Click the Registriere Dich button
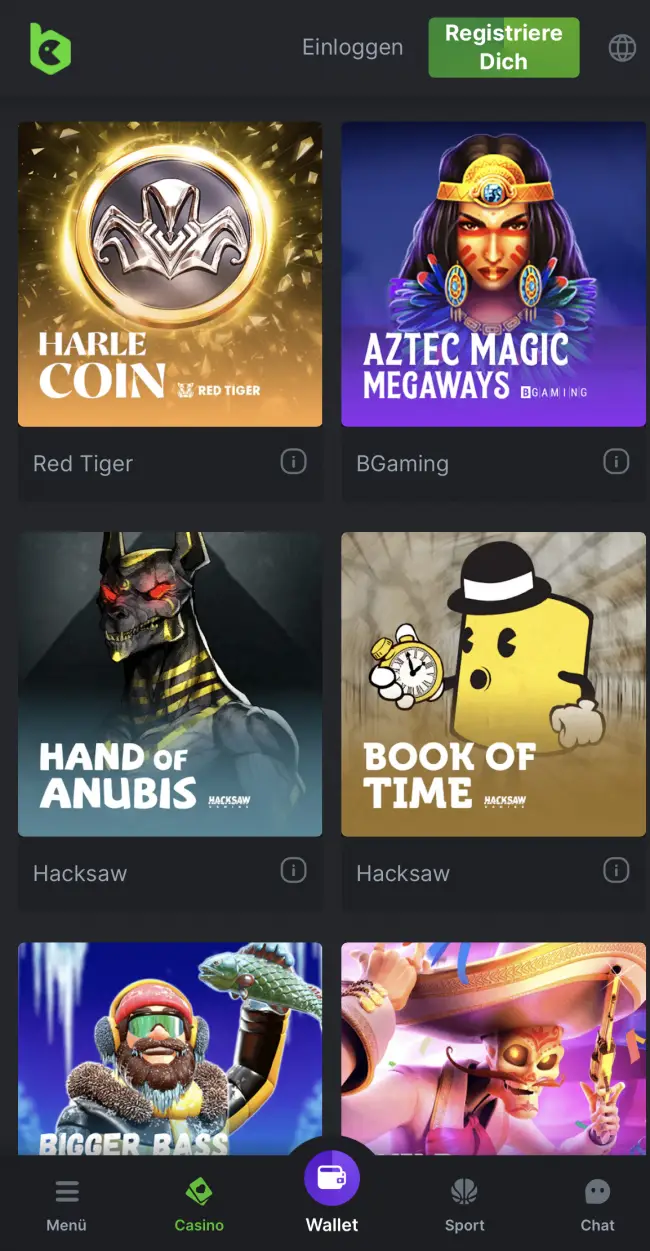 pos(504,47)
